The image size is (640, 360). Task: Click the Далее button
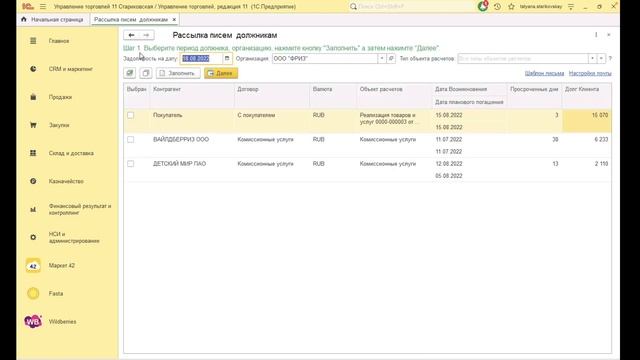[221, 73]
